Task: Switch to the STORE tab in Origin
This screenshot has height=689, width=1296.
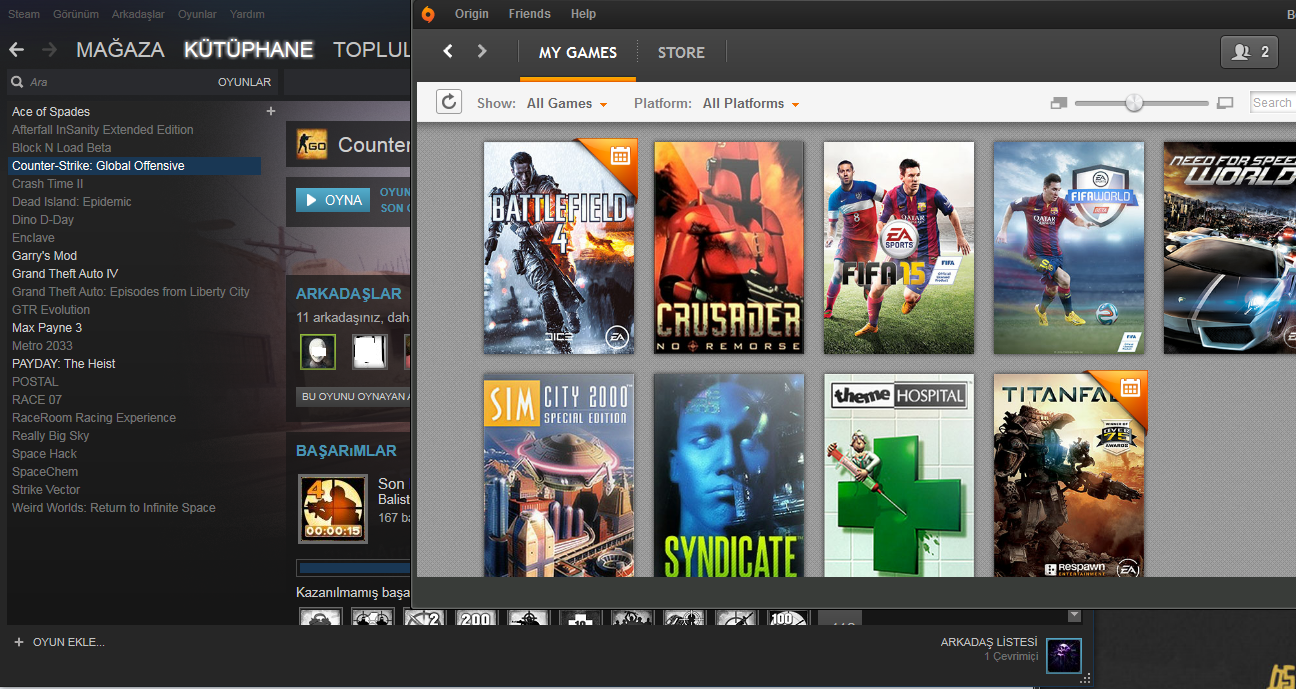Action: tap(681, 52)
